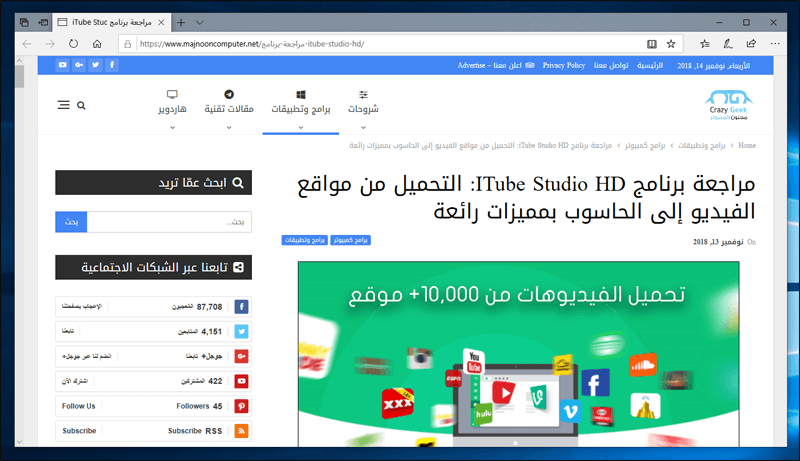The image size is (800, 461).
Task: Select the iTube Studio browser tab
Action: point(111,22)
